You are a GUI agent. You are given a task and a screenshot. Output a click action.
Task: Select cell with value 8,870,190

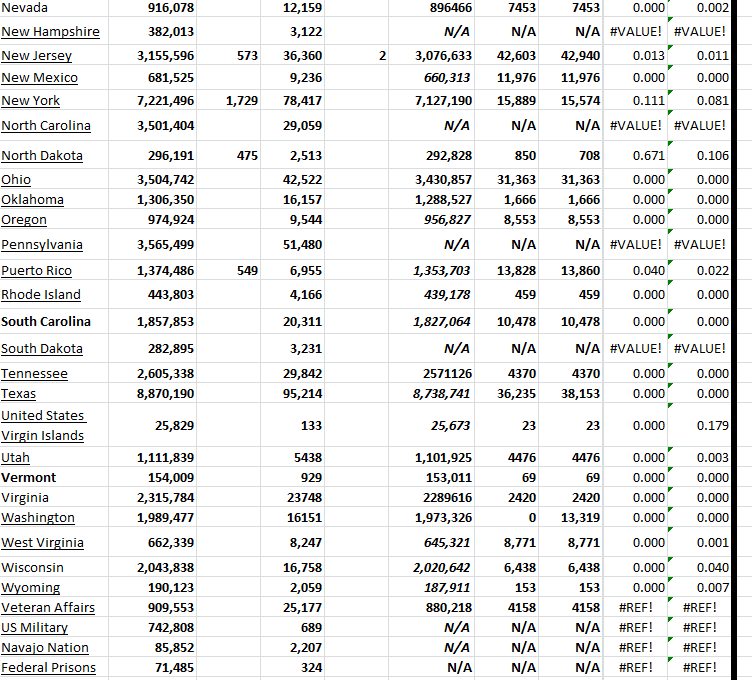coord(153,394)
